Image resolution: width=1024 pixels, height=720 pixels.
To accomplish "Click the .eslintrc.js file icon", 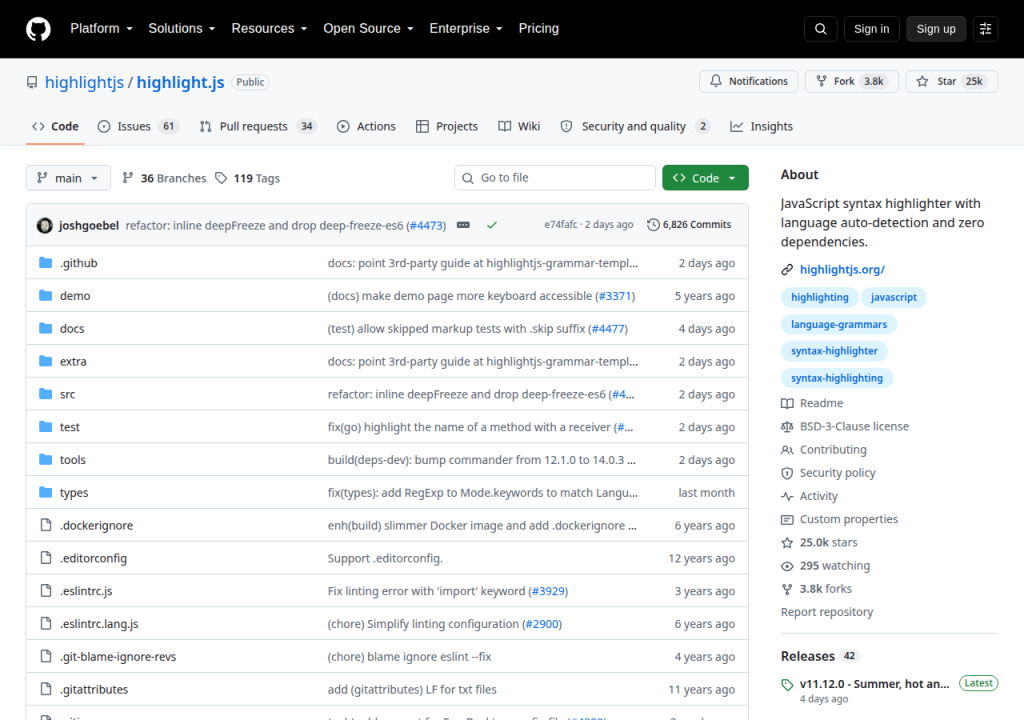I will pyautogui.click(x=46, y=591).
